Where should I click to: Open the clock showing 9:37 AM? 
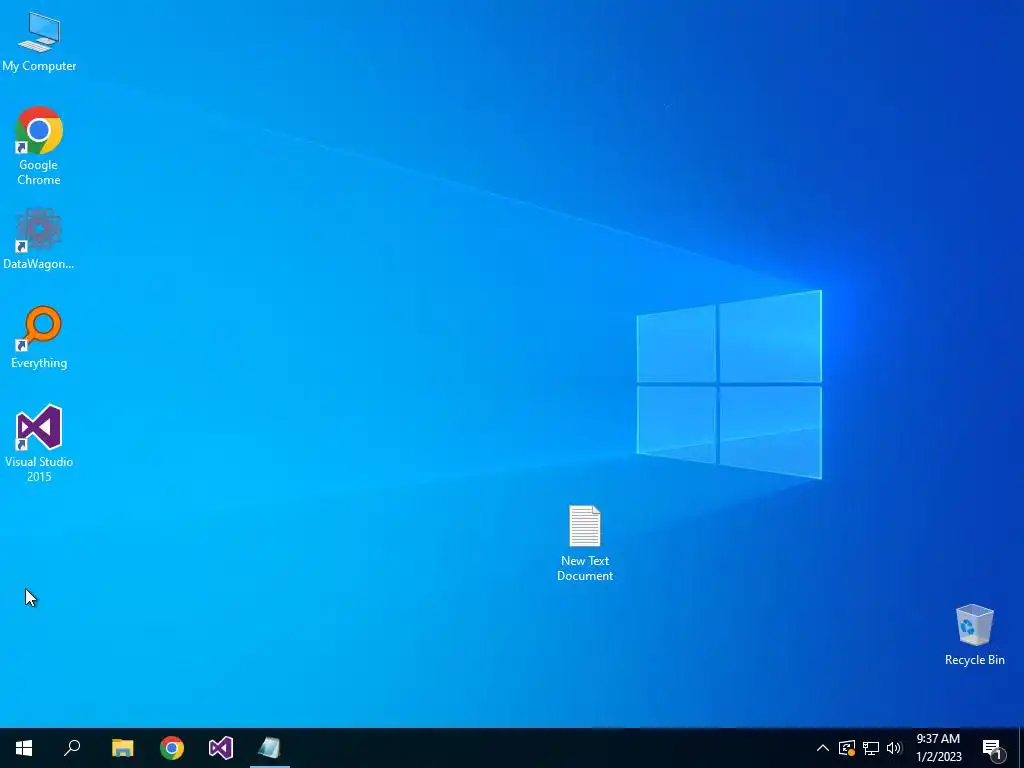(x=938, y=748)
